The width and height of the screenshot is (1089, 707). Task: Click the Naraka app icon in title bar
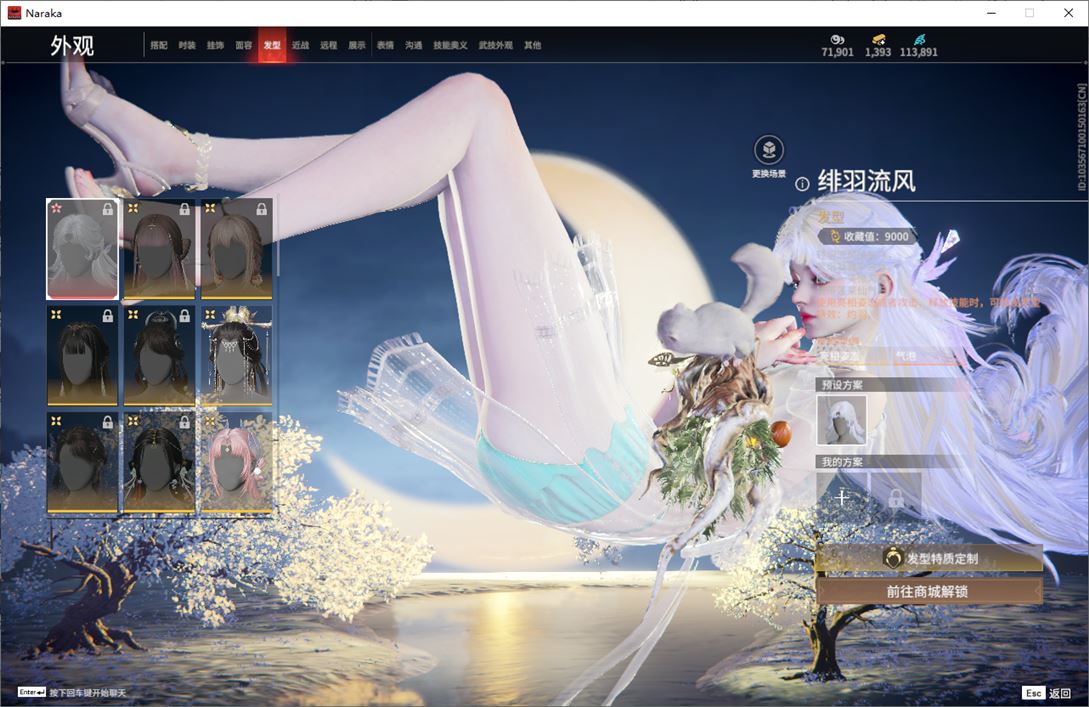(14, 13)
